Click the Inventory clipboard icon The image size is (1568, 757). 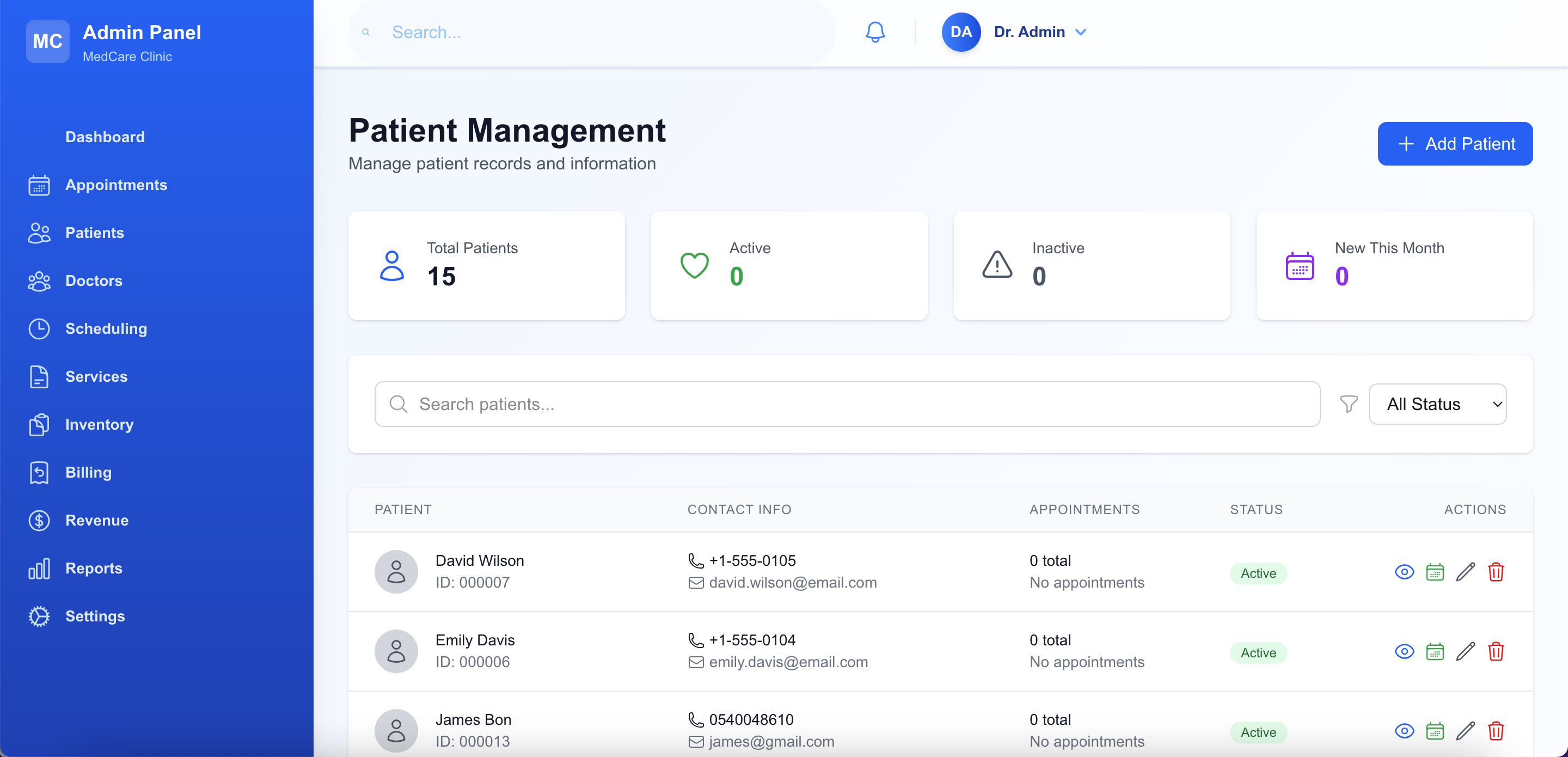[39, 424]
